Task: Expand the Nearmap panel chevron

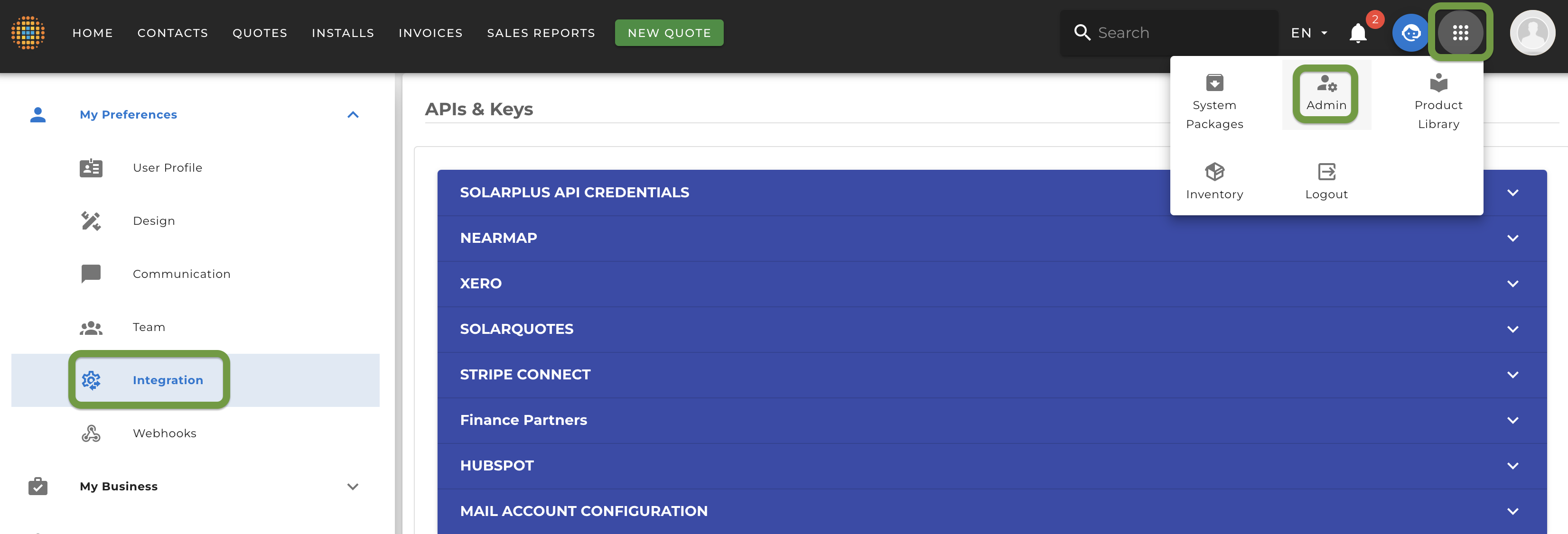Action: (x=1512, y=239)
